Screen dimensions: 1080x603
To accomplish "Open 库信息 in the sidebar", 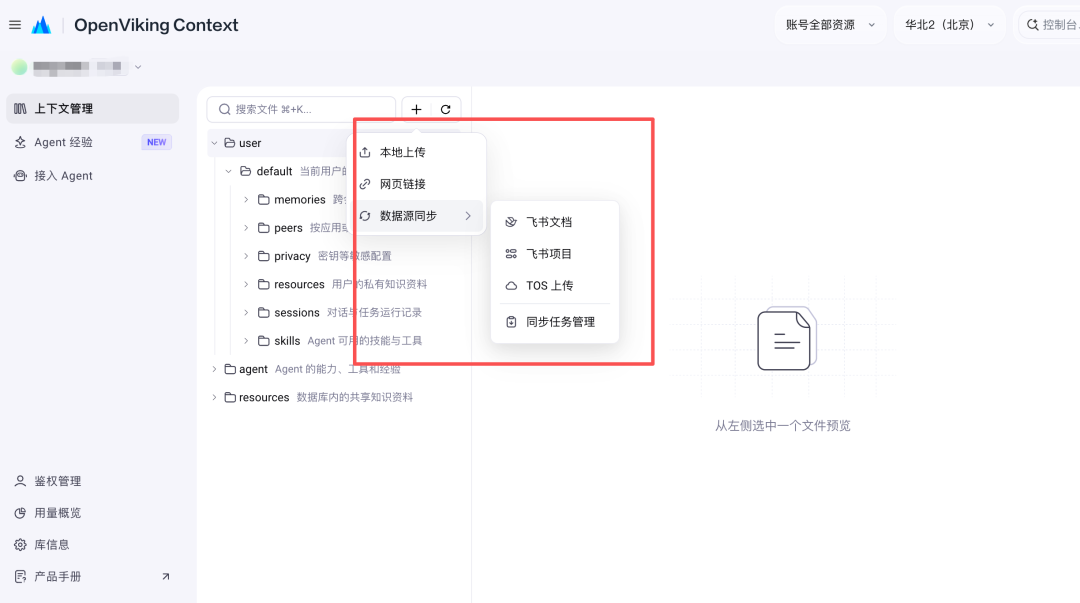I will tap(92, 544).
